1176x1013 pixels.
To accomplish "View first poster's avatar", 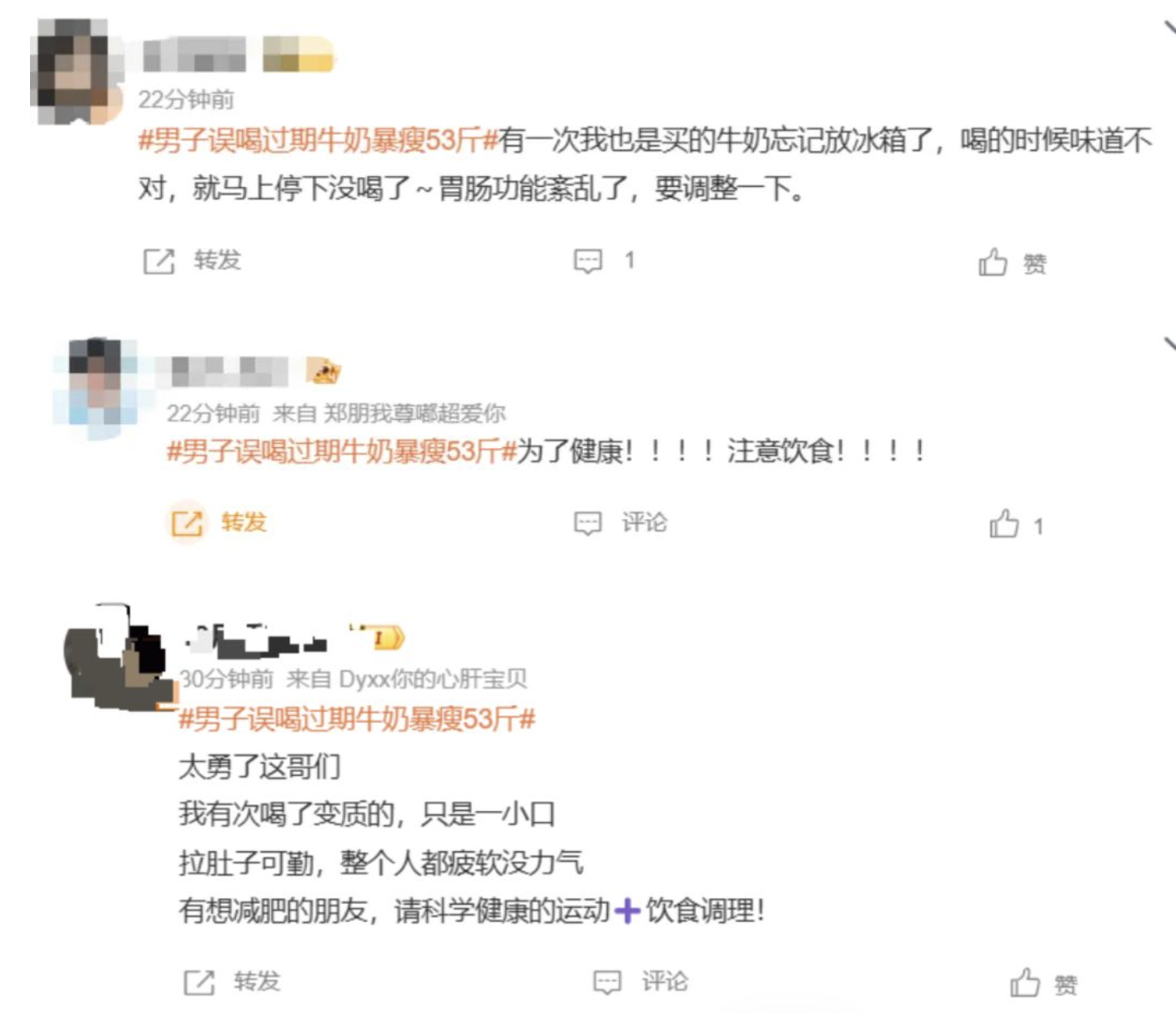I will coord(73,72).
